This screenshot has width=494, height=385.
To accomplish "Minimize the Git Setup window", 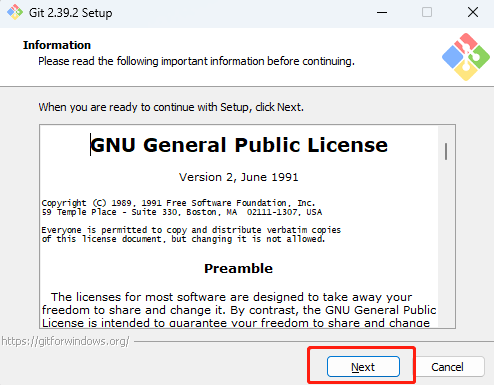I will 382,13.
